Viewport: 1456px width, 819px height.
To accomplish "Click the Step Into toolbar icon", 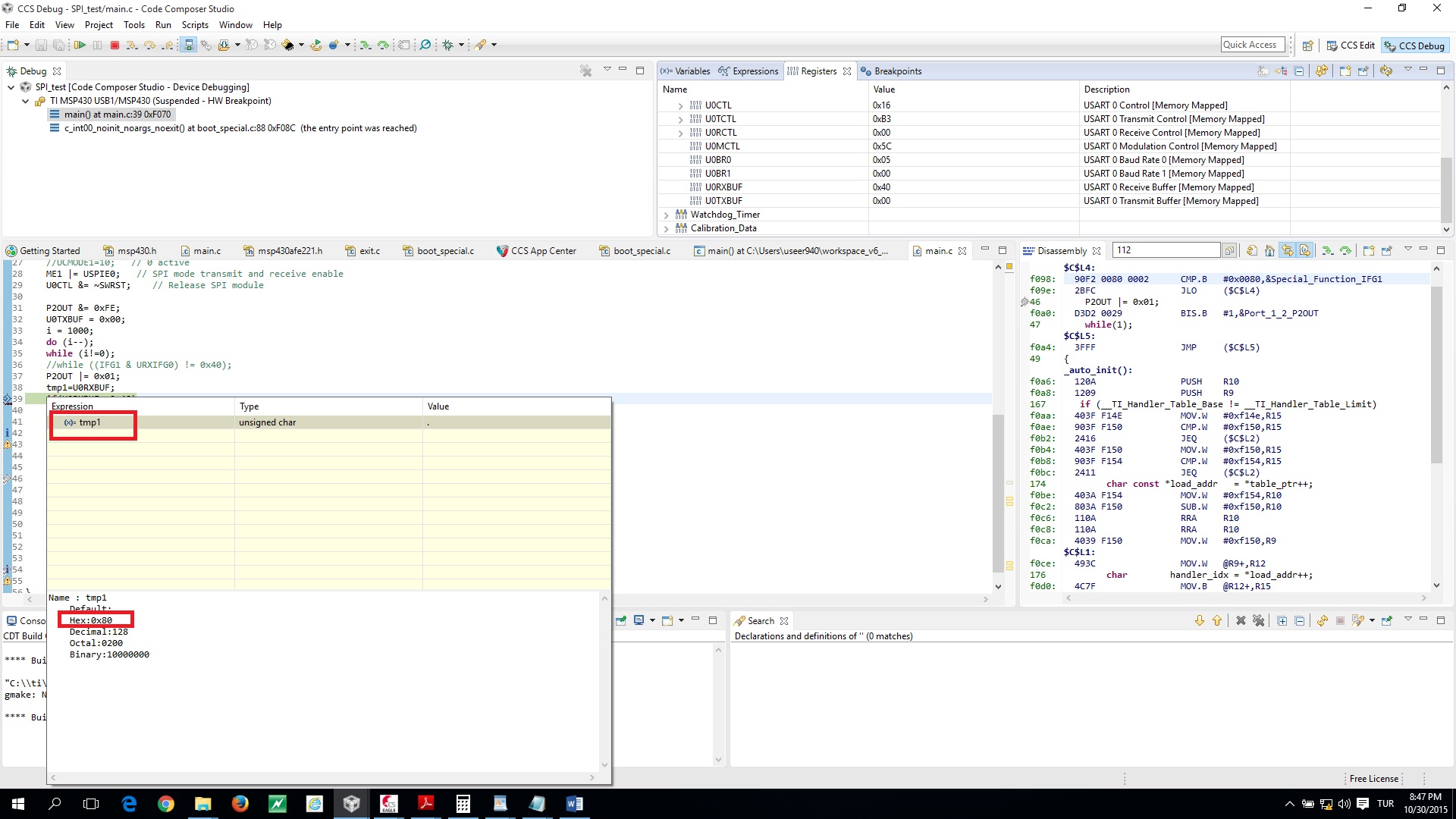I will [x=131, y=45].
